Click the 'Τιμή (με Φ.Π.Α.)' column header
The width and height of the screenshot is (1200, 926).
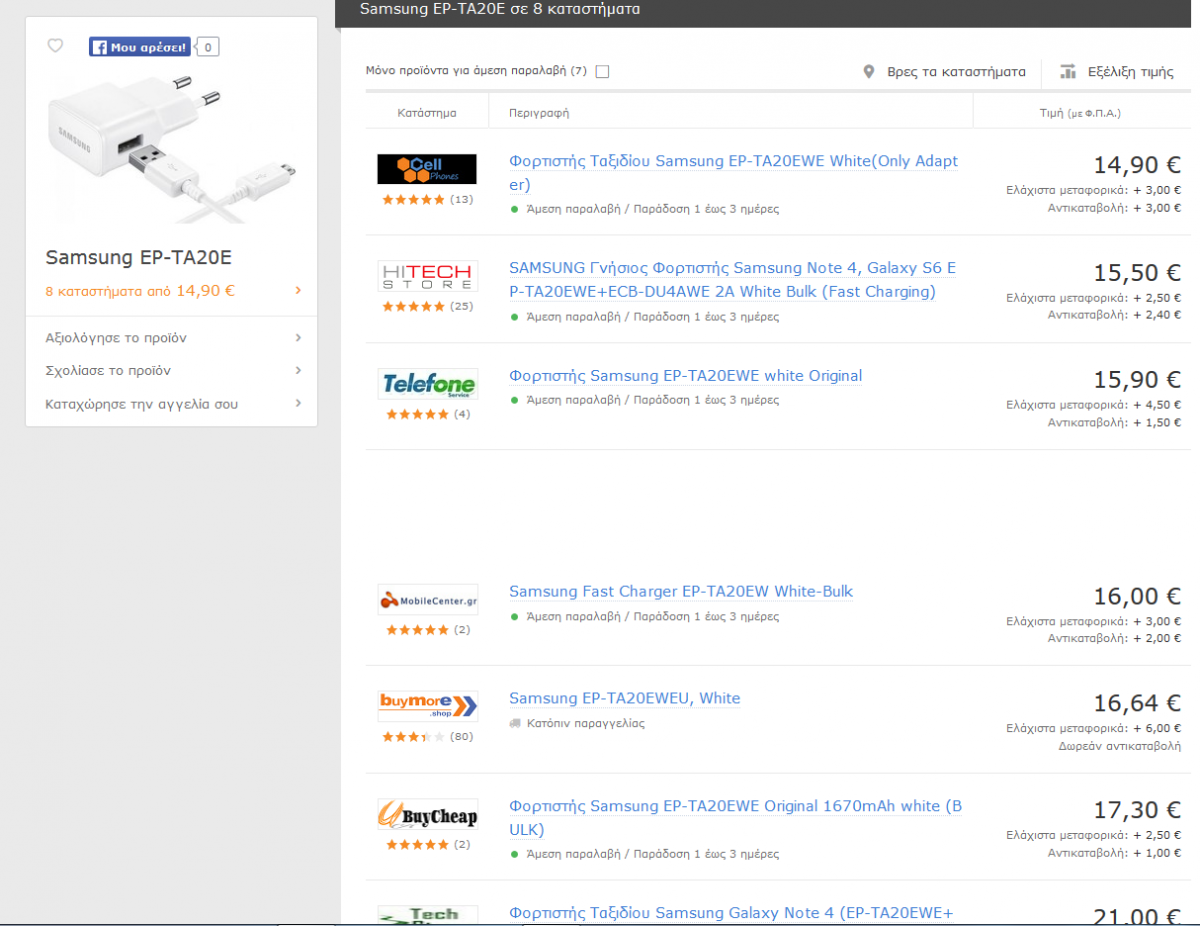1080,113
